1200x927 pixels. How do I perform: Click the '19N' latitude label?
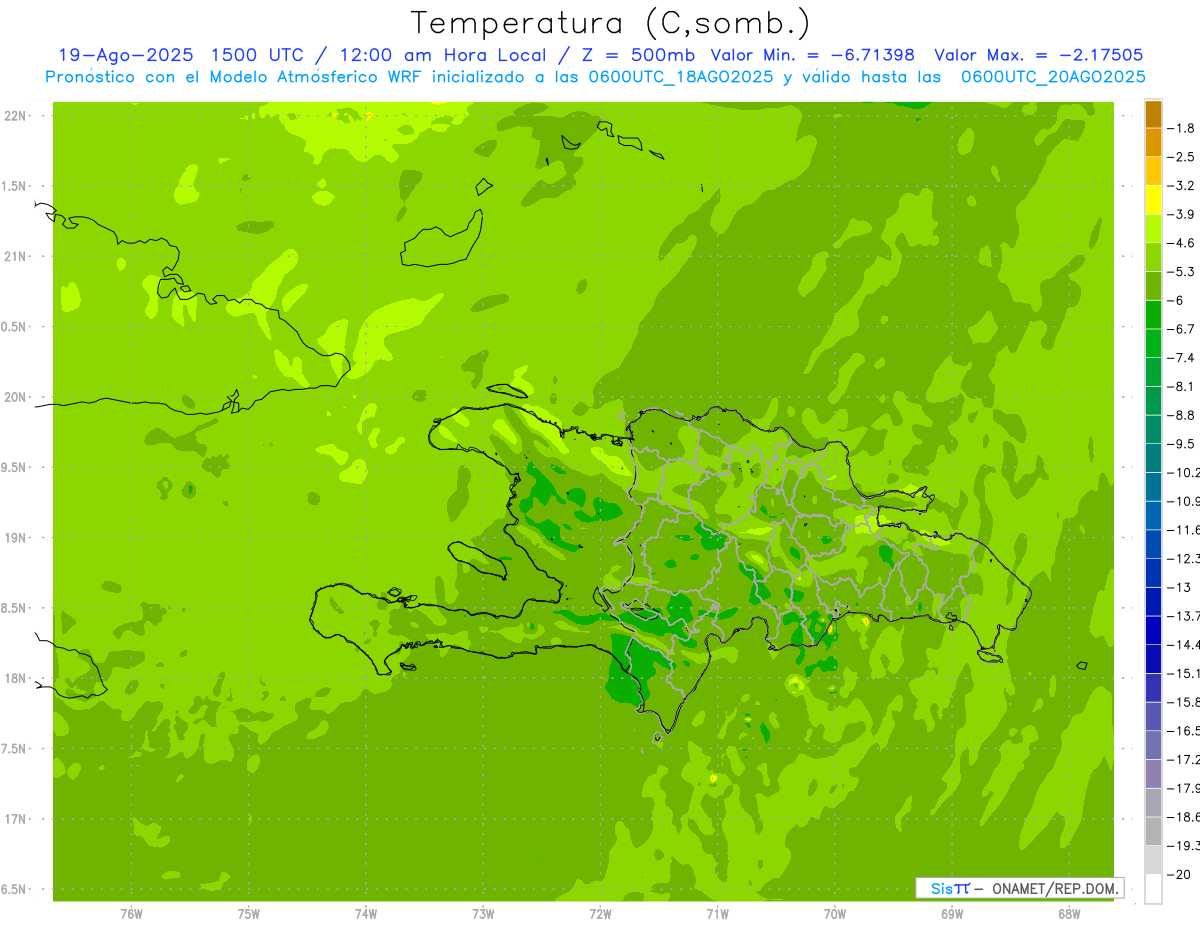[15, 538]
